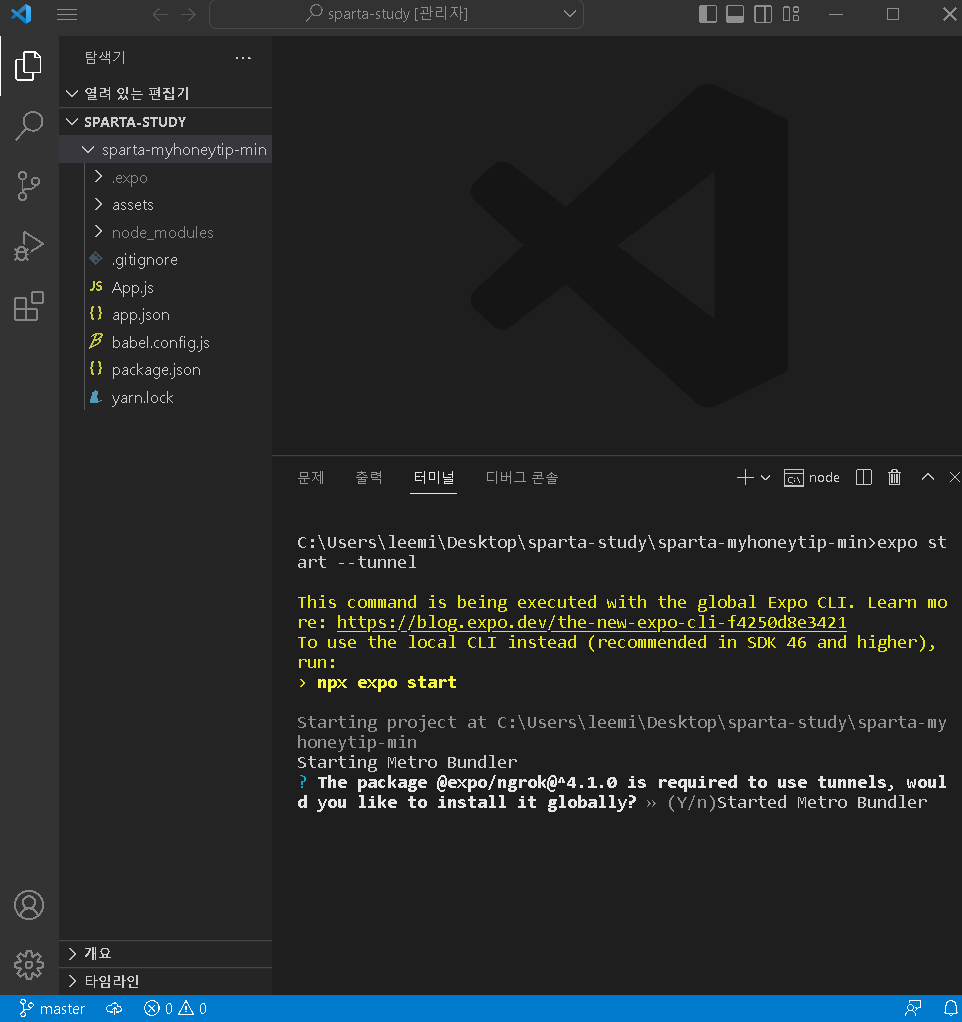Click the 'npx expo start' terminal text
Screen dimensions: 962x1022
[x=386, y=682]
